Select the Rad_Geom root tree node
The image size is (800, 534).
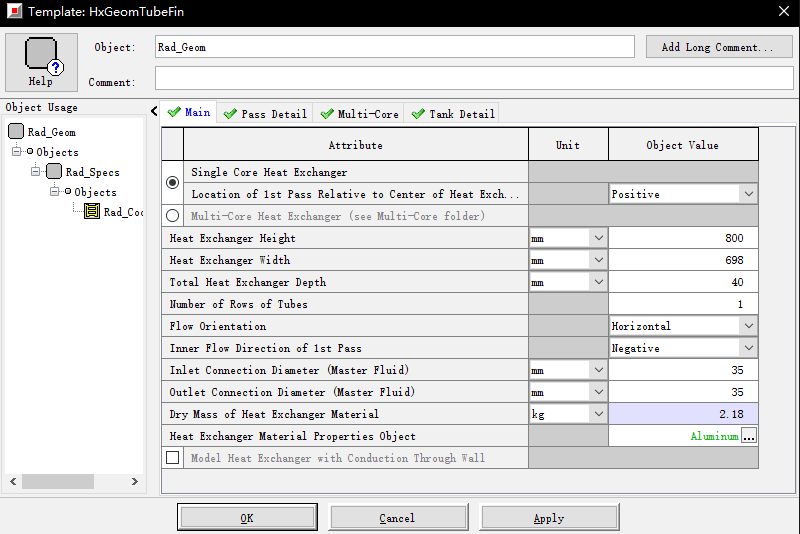coord(51,132)
